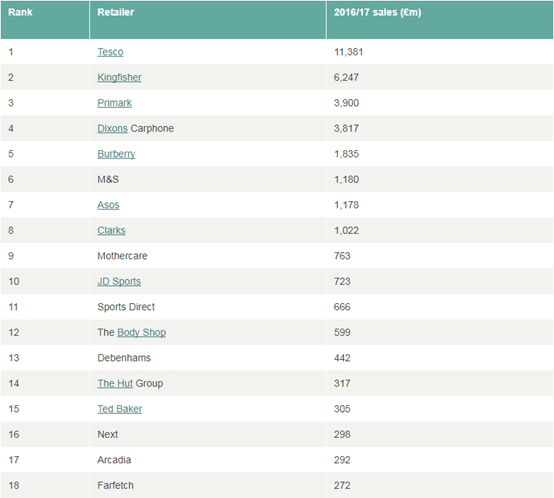
Task: Click the 298 sales figure
Action: (x=342, y=434)
